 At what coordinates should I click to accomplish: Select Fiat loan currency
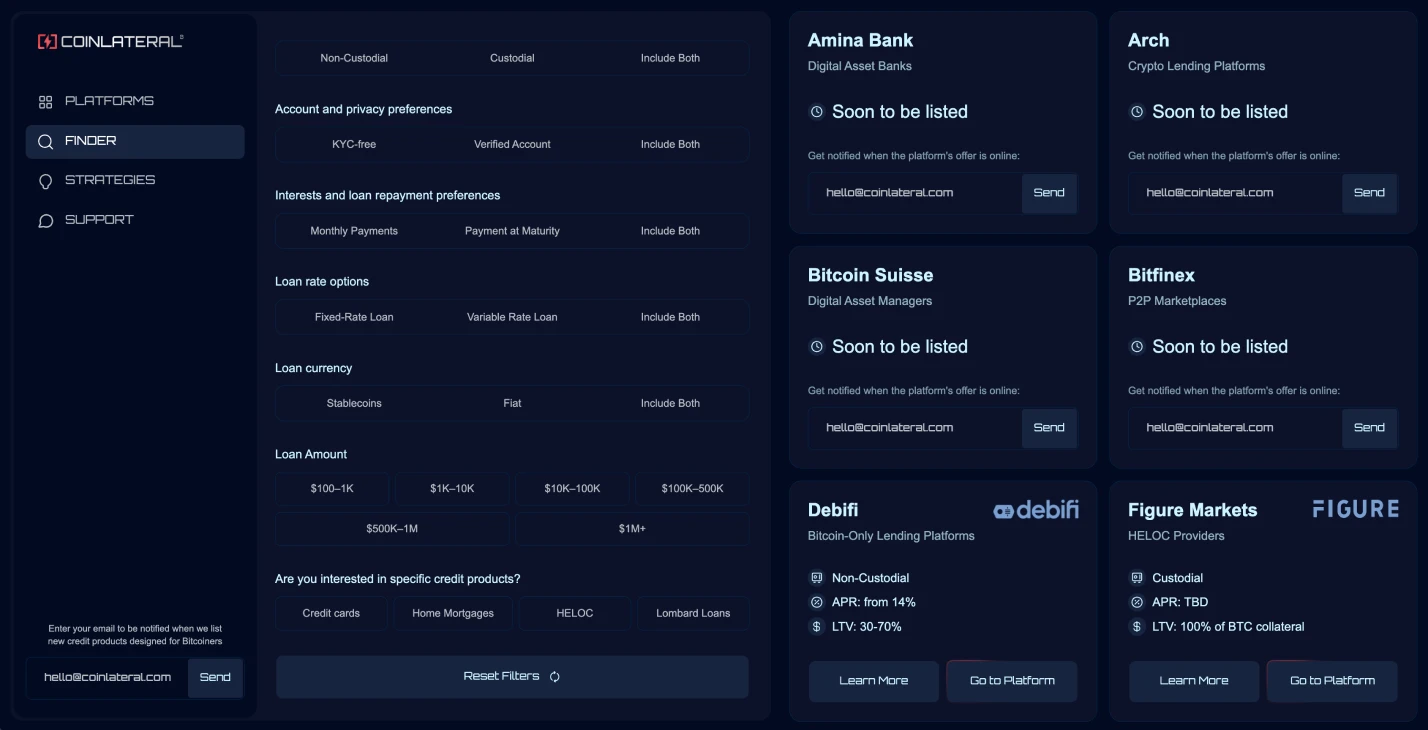pyautogui.click(x=512, y=403)
